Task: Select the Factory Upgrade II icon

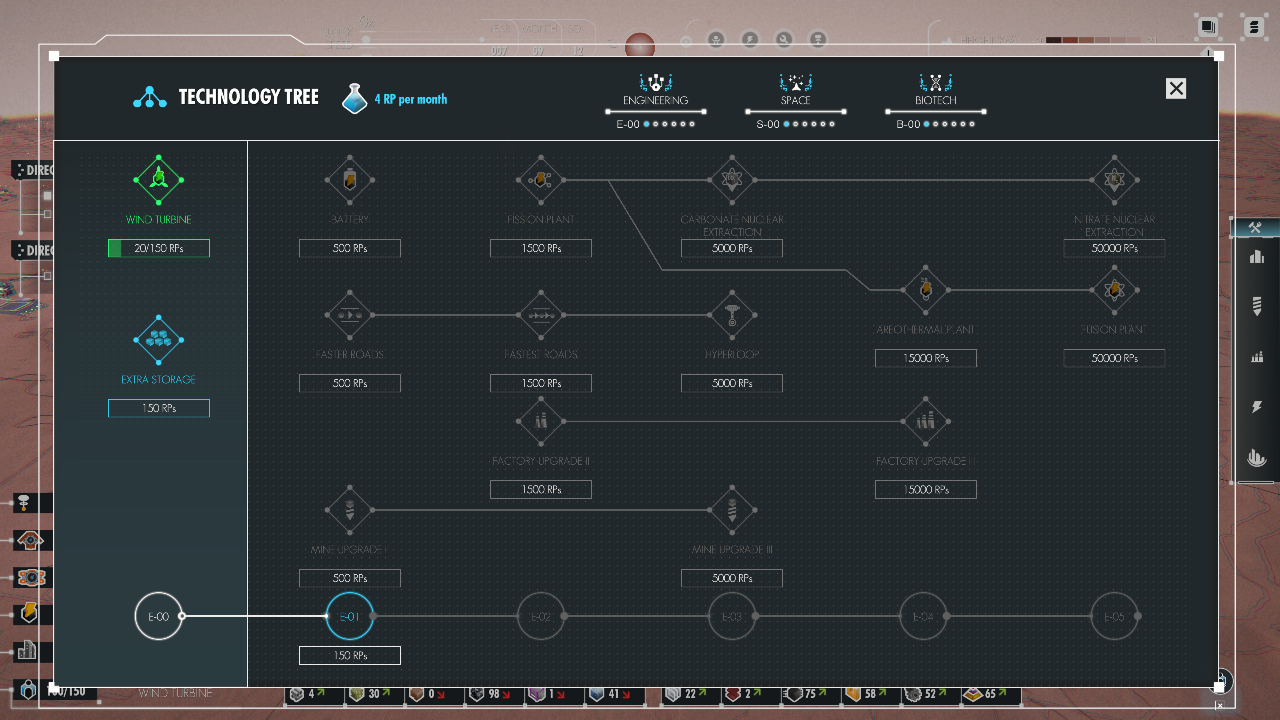Action: pyautogui.click(x=540, y=422)
